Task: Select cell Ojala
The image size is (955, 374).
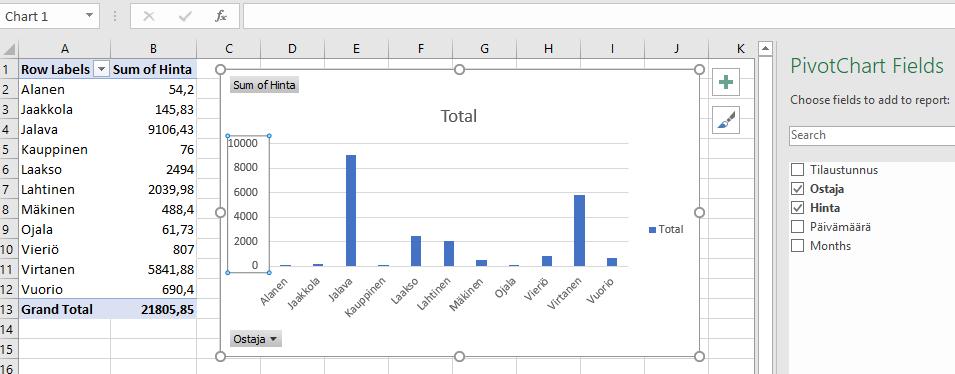Action: tap(65, 230)
